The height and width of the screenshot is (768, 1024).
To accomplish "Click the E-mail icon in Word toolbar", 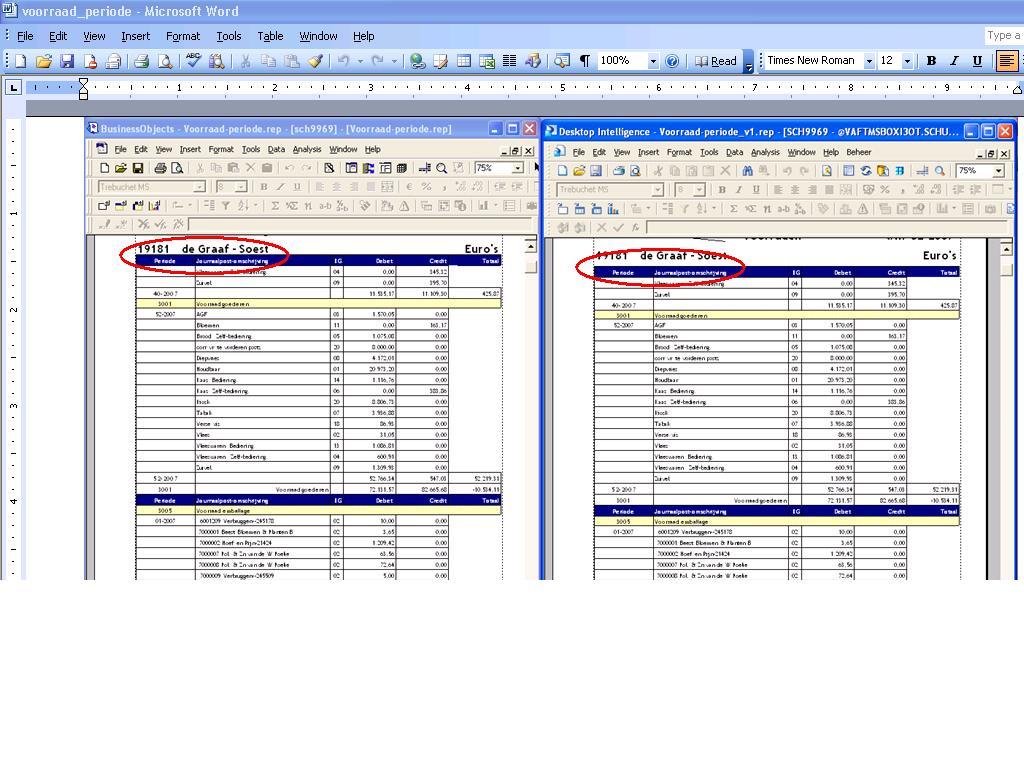I will tap(113, 61).
